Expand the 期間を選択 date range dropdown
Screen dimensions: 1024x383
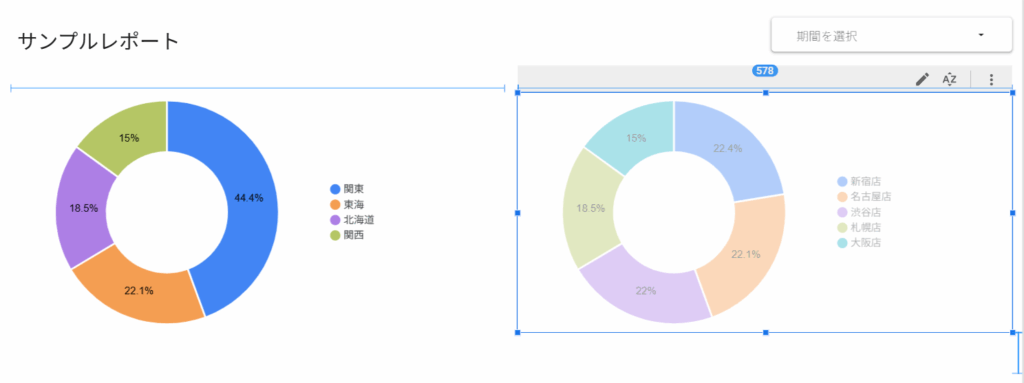(x=891, y=35)
